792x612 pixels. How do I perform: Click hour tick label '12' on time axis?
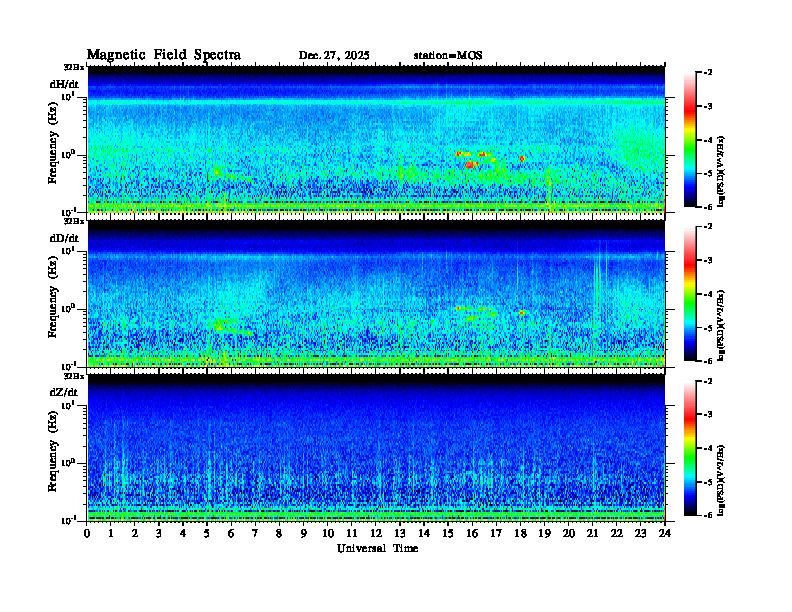(376, 534)
